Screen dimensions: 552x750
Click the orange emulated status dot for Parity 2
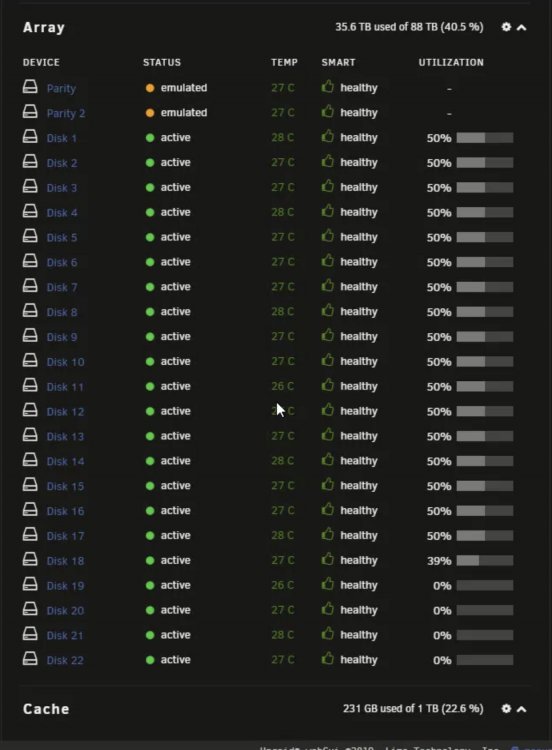(x=150, y=113)
